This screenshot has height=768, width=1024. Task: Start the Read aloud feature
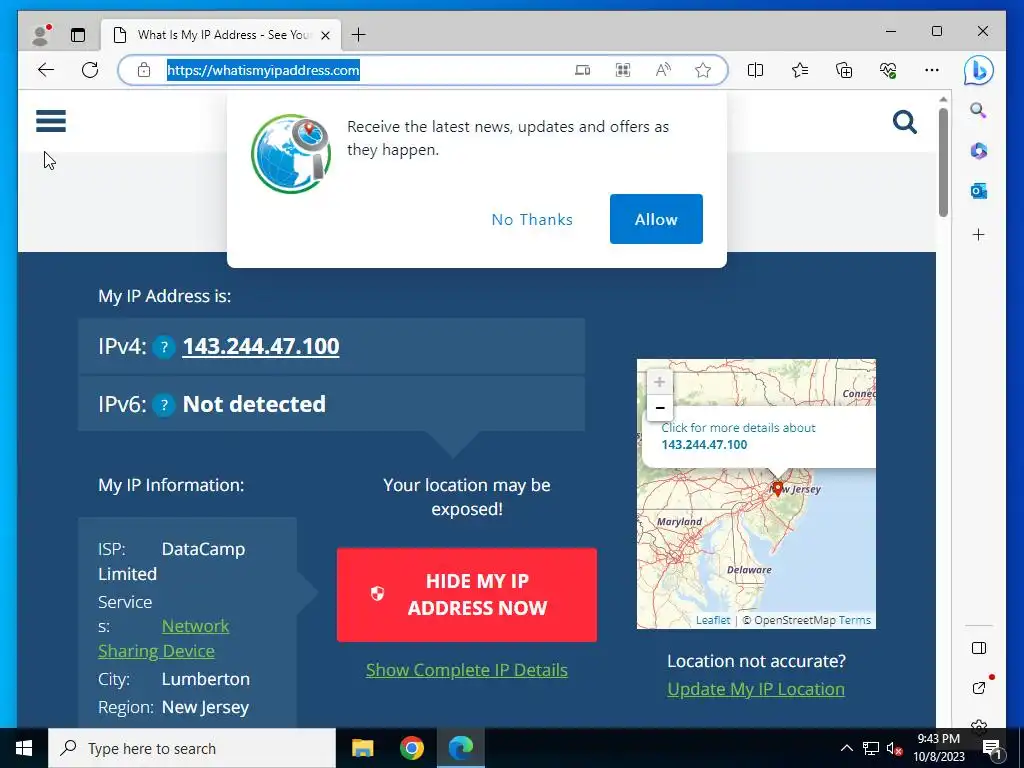[x=663, y=70]
